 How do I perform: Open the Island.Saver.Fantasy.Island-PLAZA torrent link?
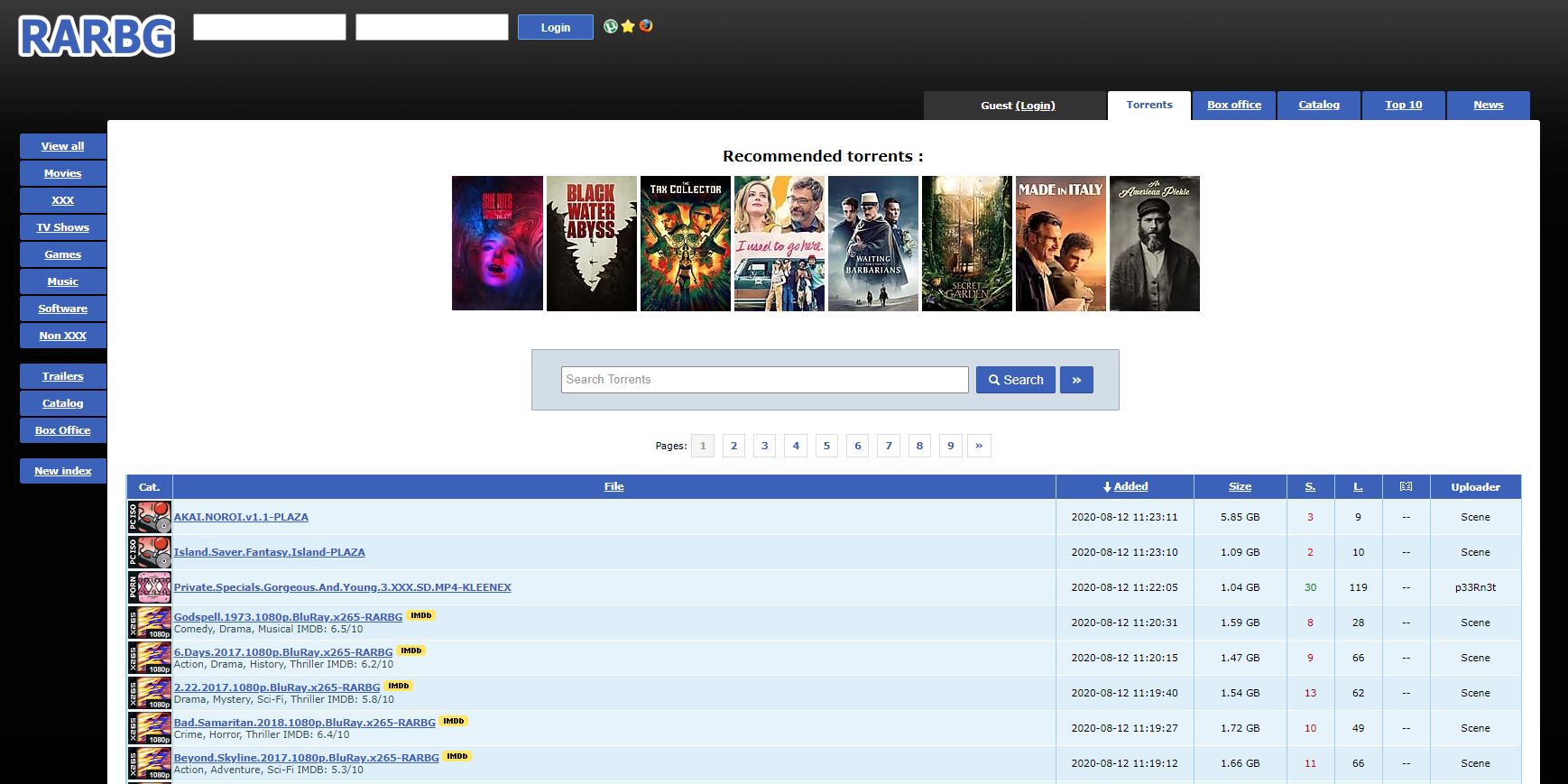click(269, 552)
